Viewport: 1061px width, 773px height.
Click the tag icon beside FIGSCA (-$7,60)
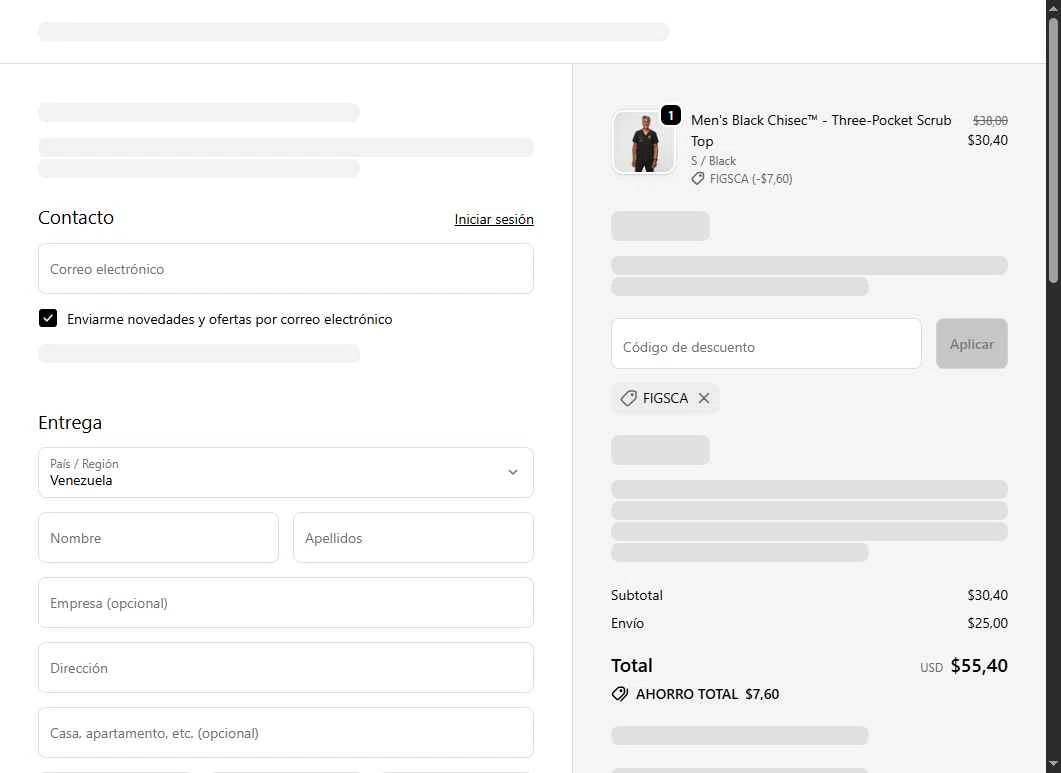pyautogui.click(x=697, y=179)
